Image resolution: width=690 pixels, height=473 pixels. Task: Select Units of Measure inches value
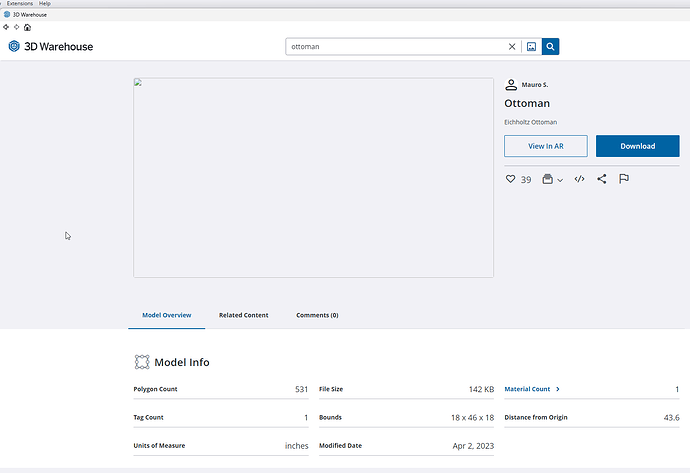tap(297, 445)
